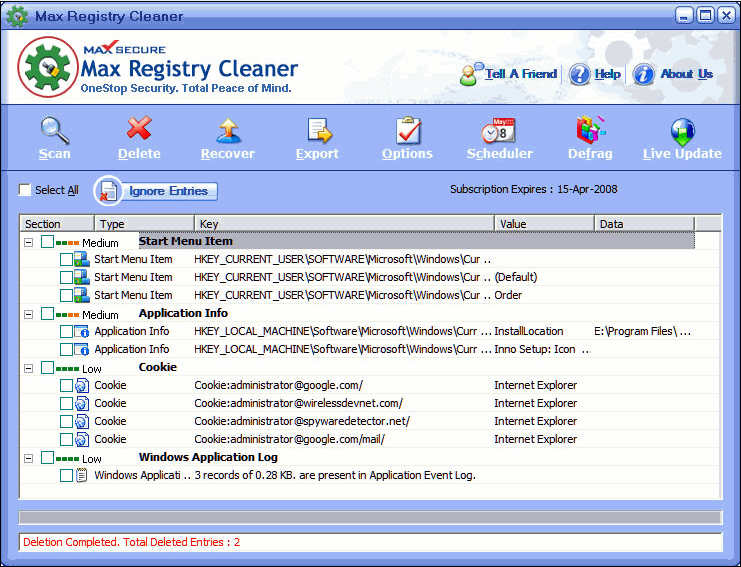Click icon of the Start Menu Item Order row
Viewport: 741px width, 567px height.
coord(81,295)
